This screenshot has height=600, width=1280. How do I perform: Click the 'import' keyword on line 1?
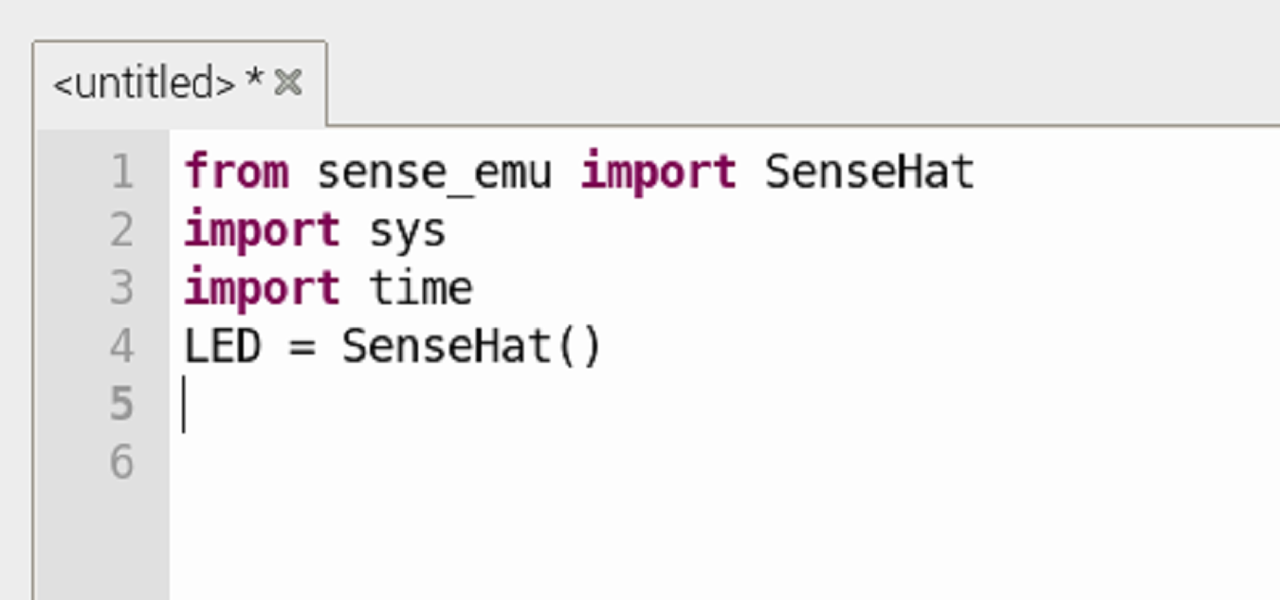click(x=659, y=172)
